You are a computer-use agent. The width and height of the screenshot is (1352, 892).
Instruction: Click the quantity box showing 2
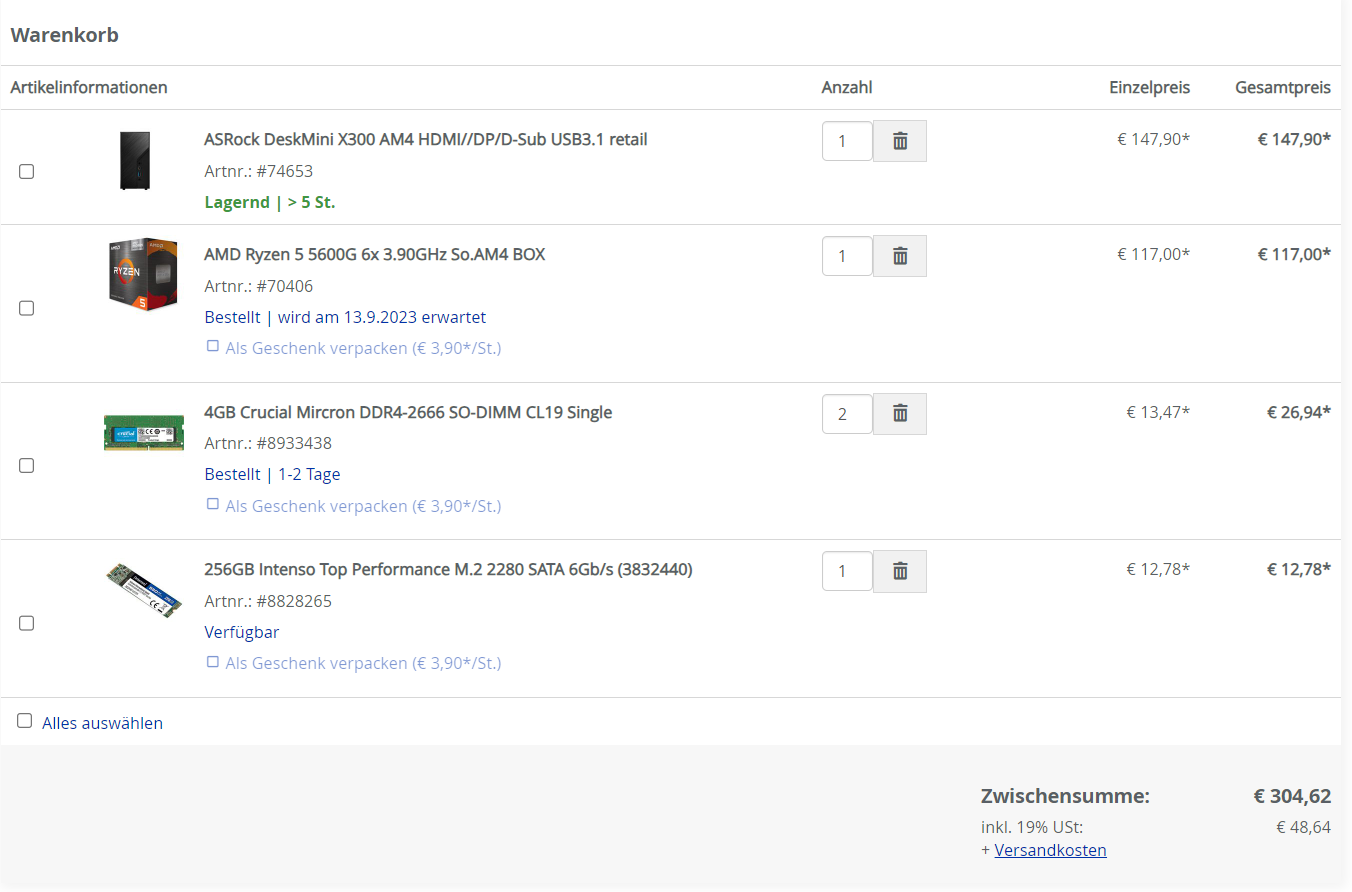pyautogui.click(x=847, y=413)
